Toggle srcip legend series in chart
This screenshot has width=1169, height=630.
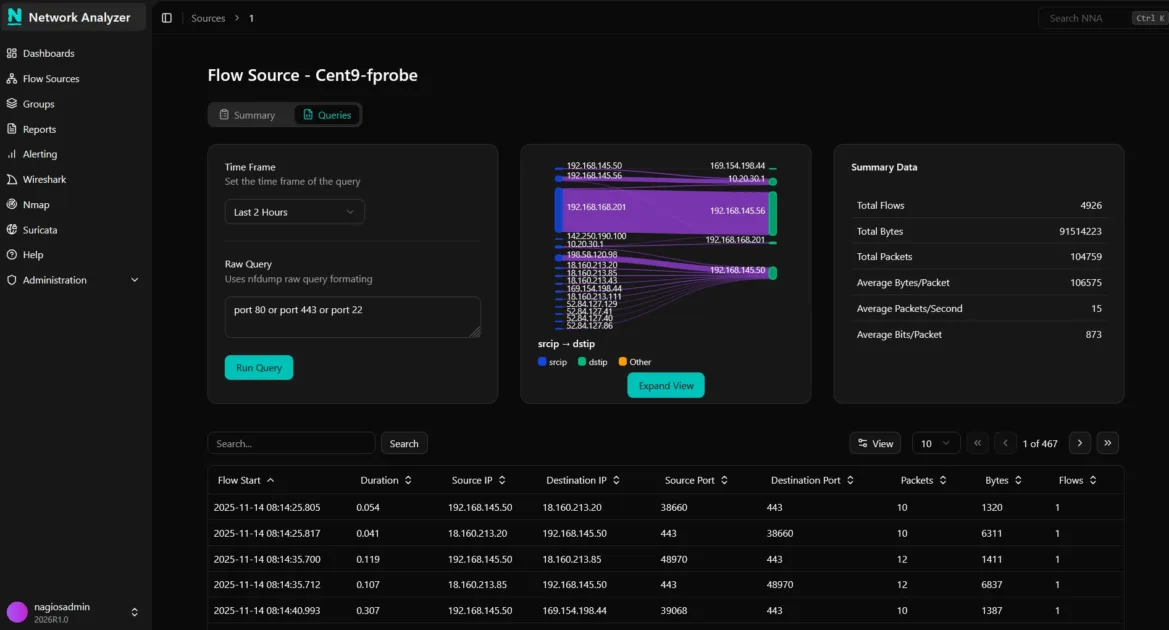551,362
